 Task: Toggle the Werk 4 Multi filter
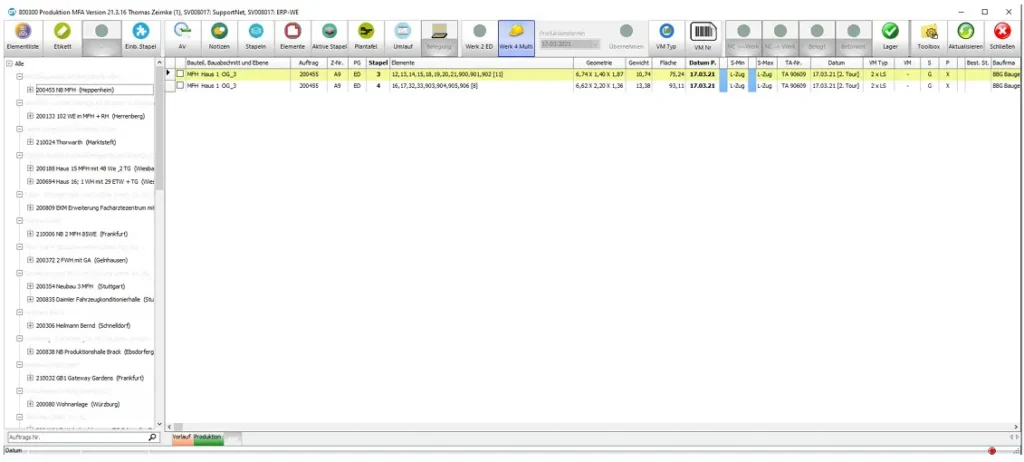516,35
